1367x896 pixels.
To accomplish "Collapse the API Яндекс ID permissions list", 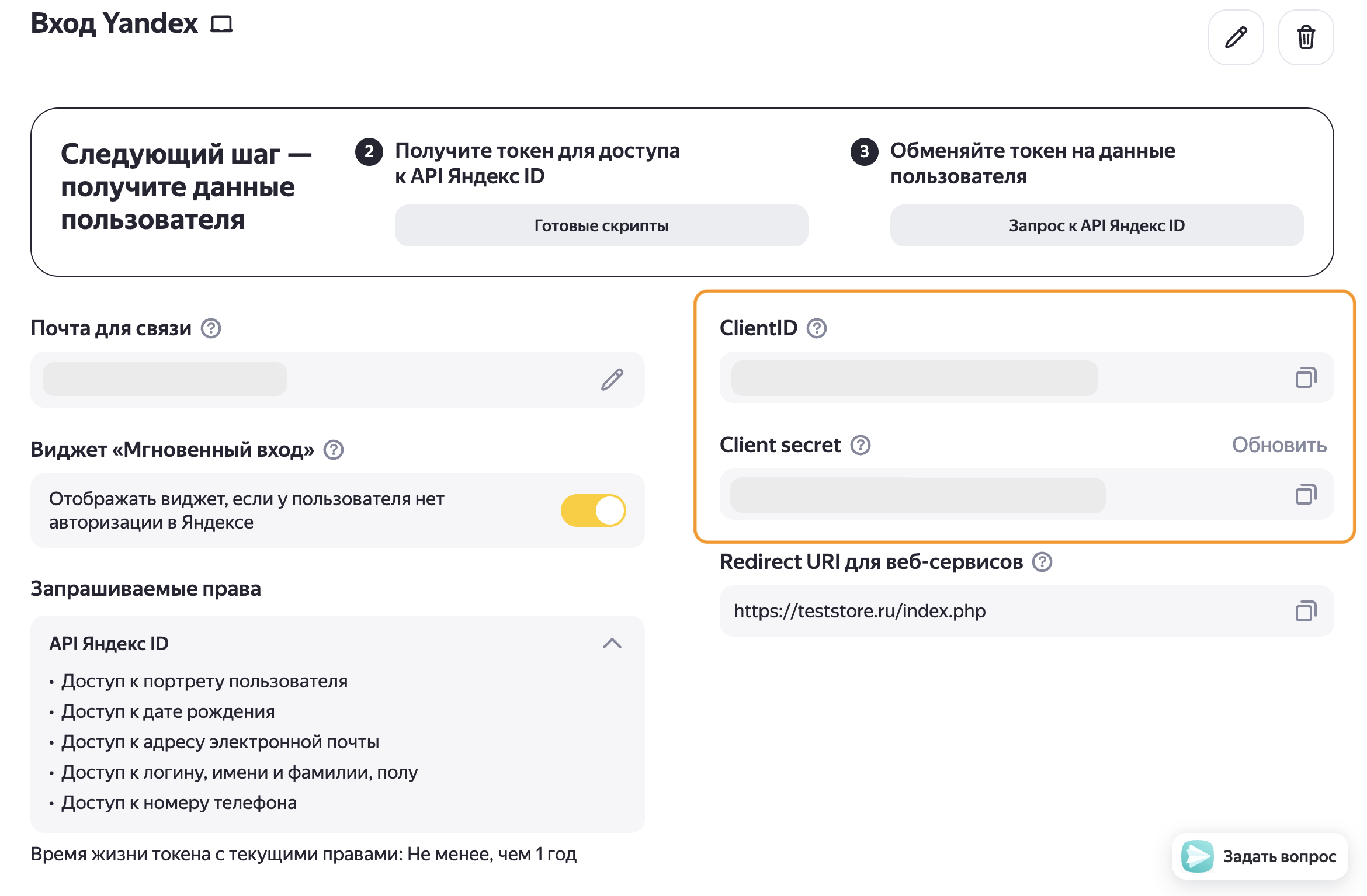I will tap(612, 644).
